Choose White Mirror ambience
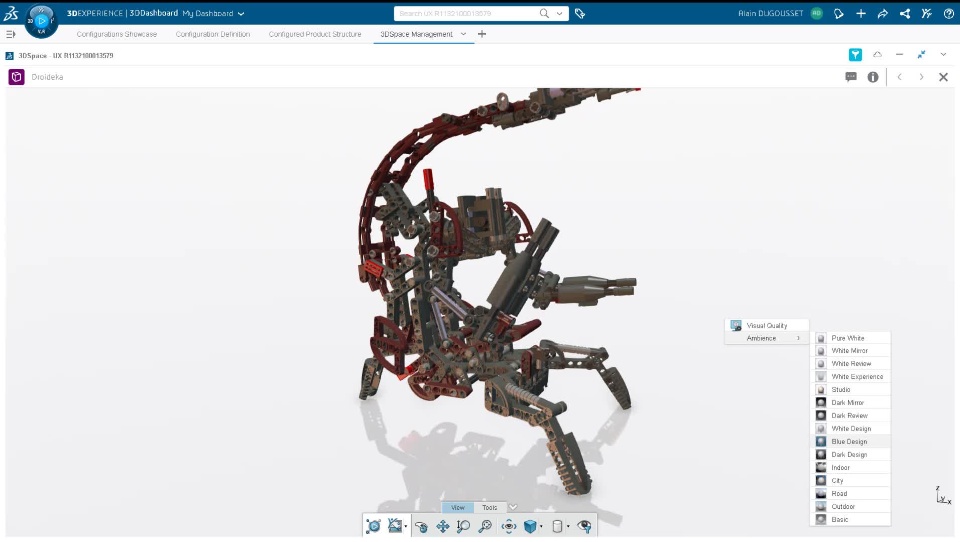 851,351
